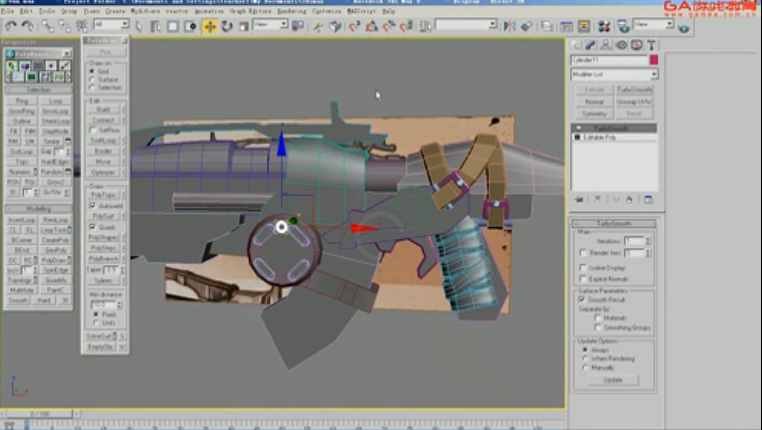Viewport: 762px width, 430px height.
Task: Click the Ring button in PolyBoost
Action: [22, 101]
